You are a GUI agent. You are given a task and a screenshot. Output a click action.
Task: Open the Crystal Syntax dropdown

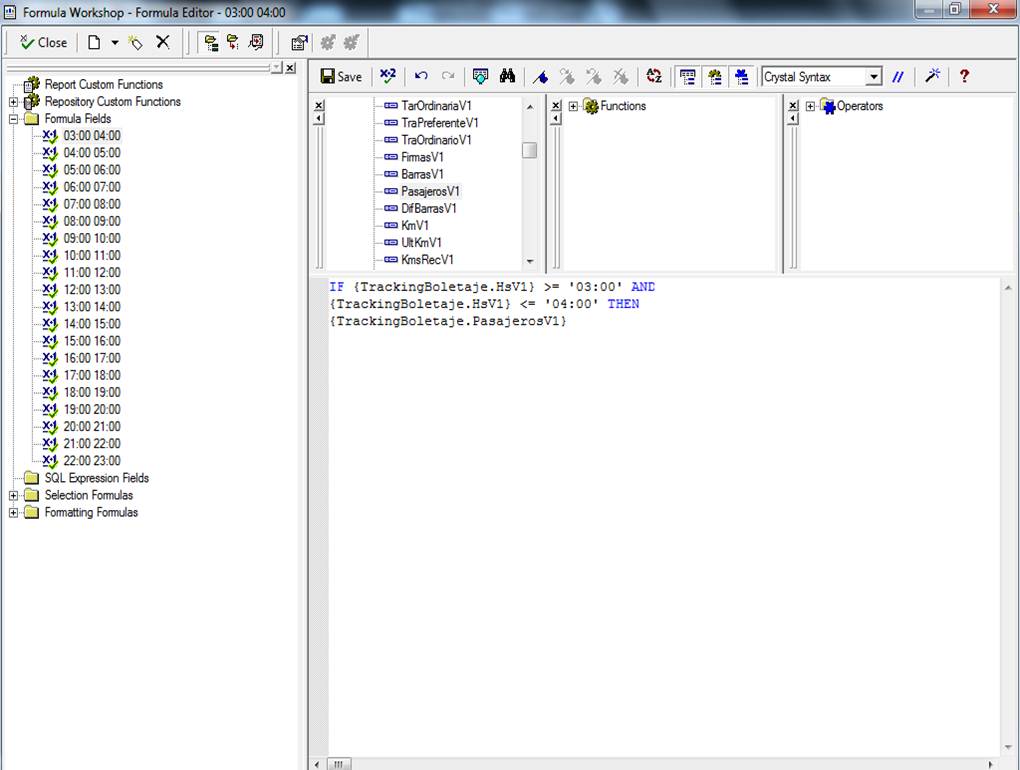pos(874,77)
